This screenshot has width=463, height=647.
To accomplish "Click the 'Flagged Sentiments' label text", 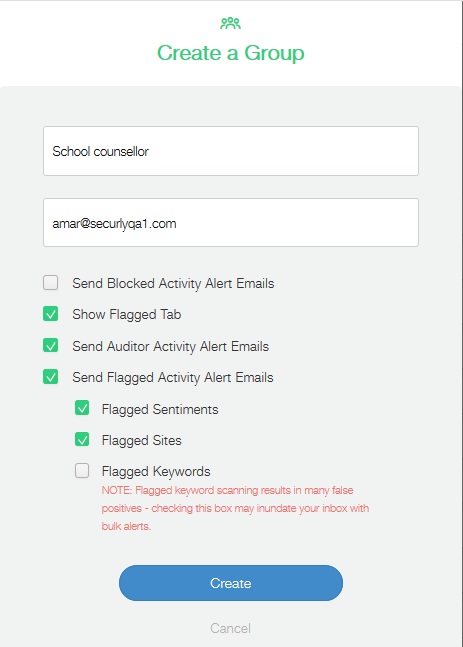I will click(160, 410).
